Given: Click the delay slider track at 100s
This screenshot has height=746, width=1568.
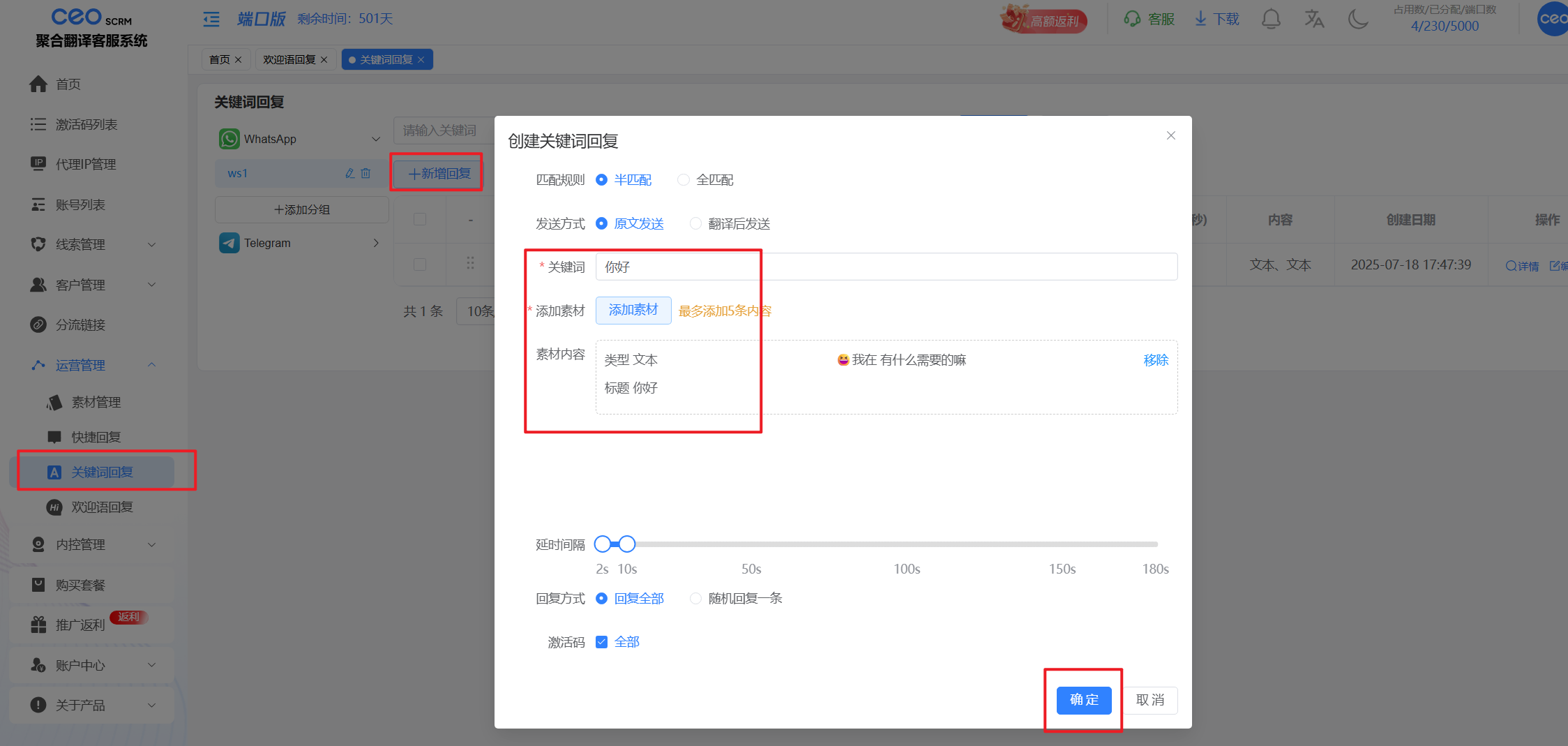Looking at the screenshot, I should pyautogui.click(x=907, y=544).
